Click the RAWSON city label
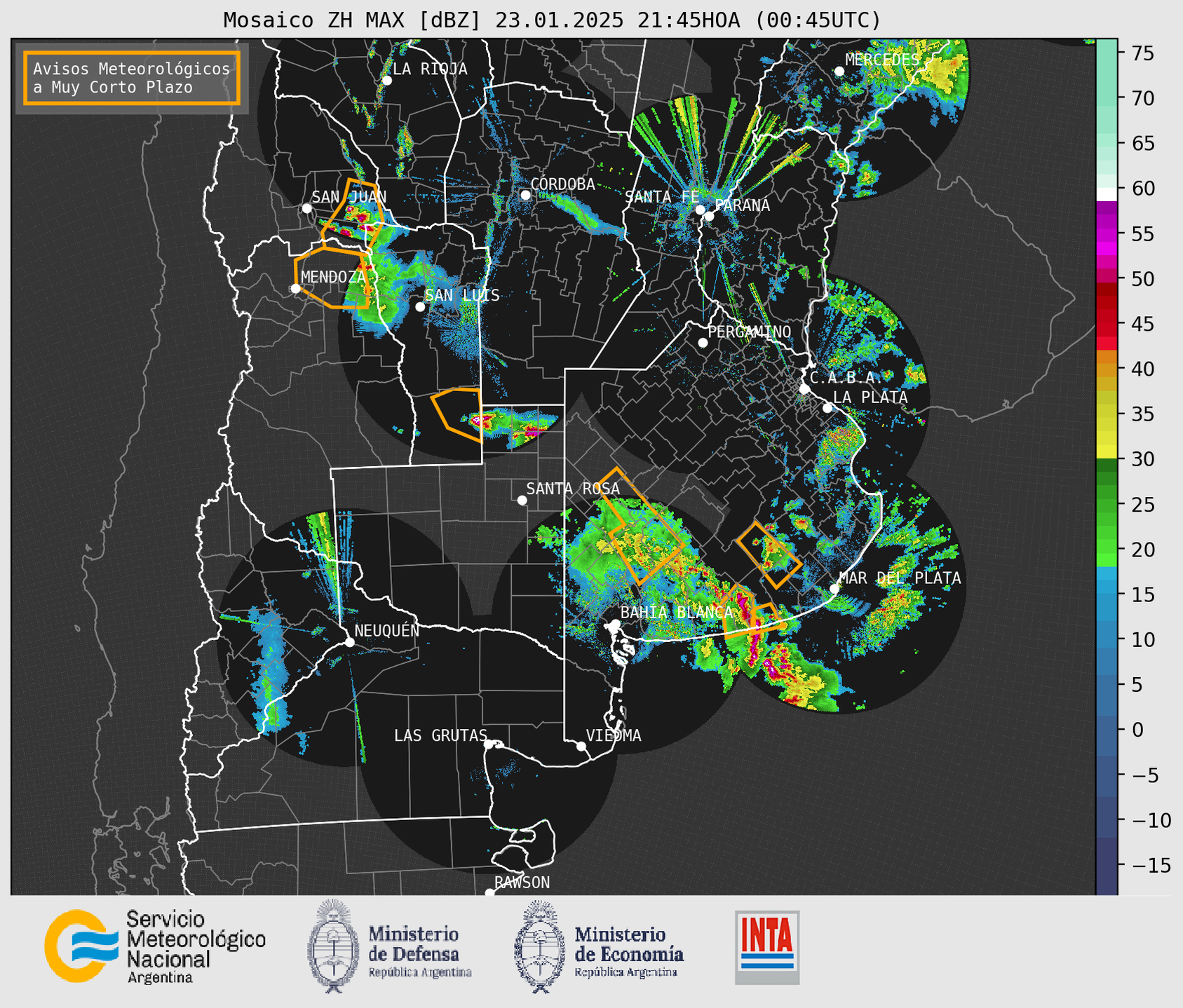Screen dimensions: 1183x1008 click(522, 883)
